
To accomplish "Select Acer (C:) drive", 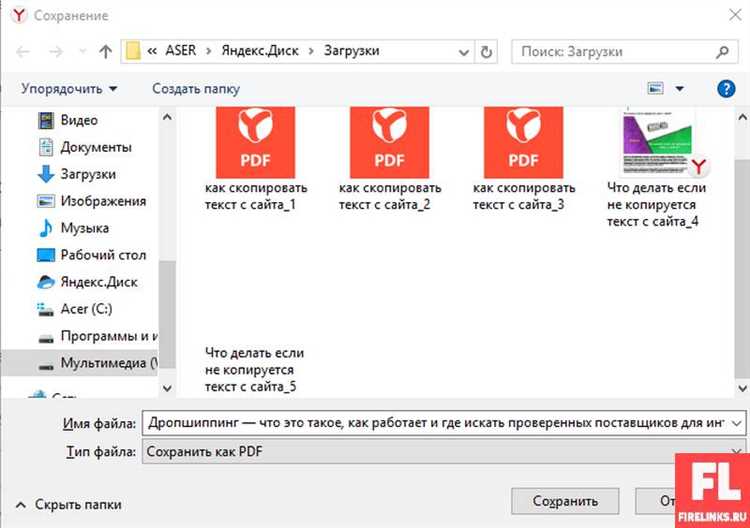I will click(x=74, y=309).
